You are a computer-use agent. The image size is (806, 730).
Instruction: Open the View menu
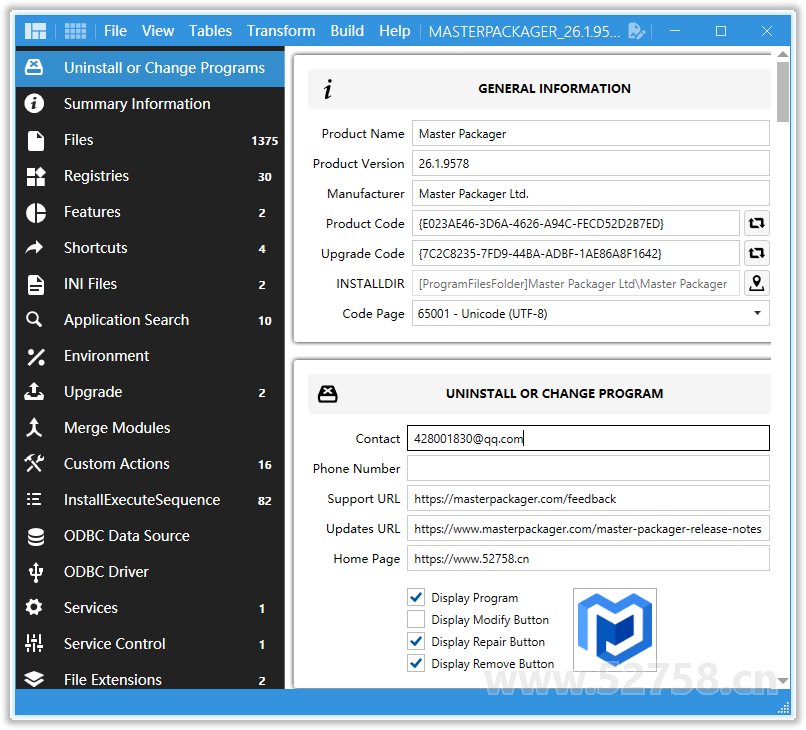(x=158, y=31)
